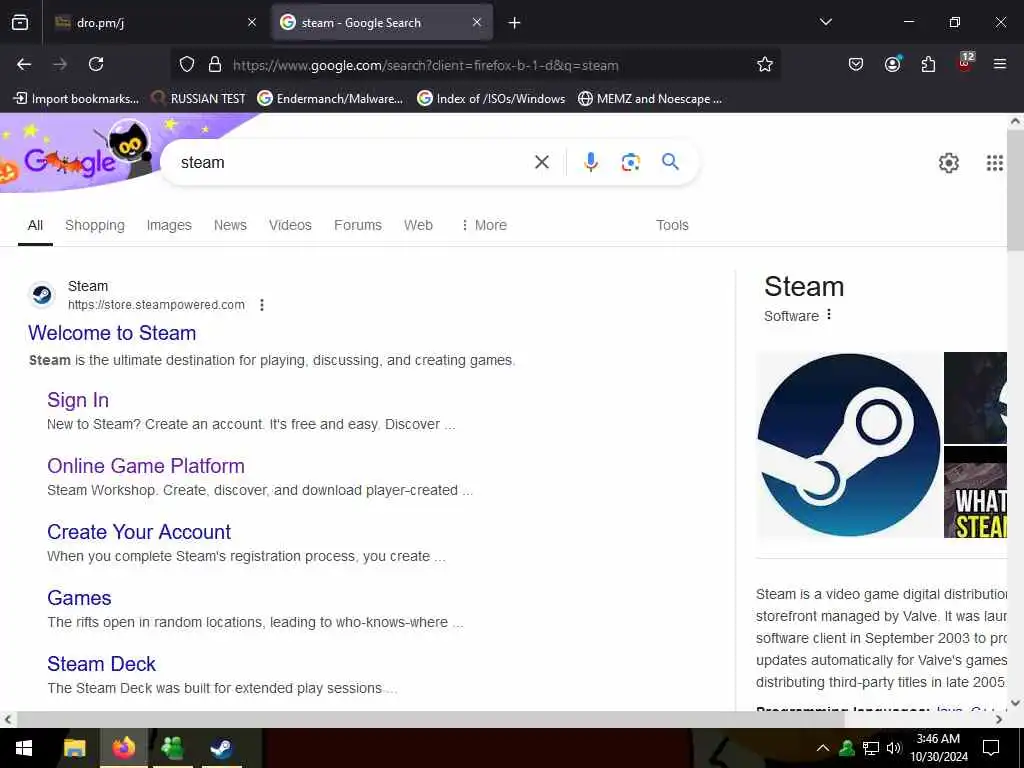
Task: Click the Firefox icon in the taskbar
Action: click(123, 748)
